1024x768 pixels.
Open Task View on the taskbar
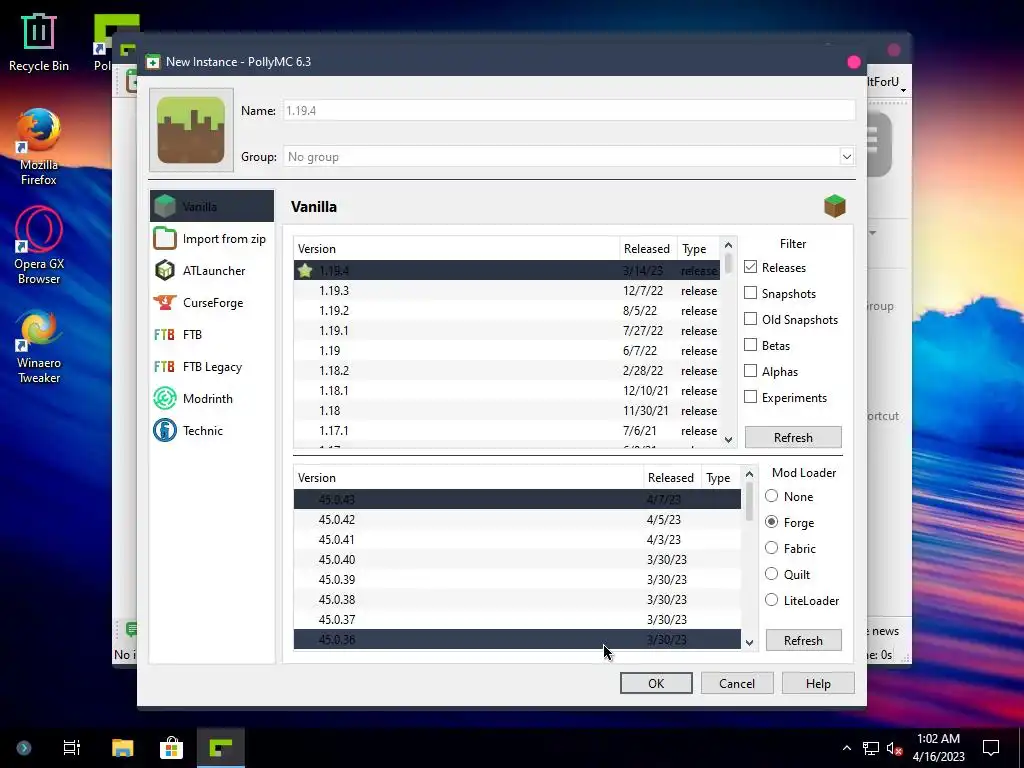(x=71, y=748)
